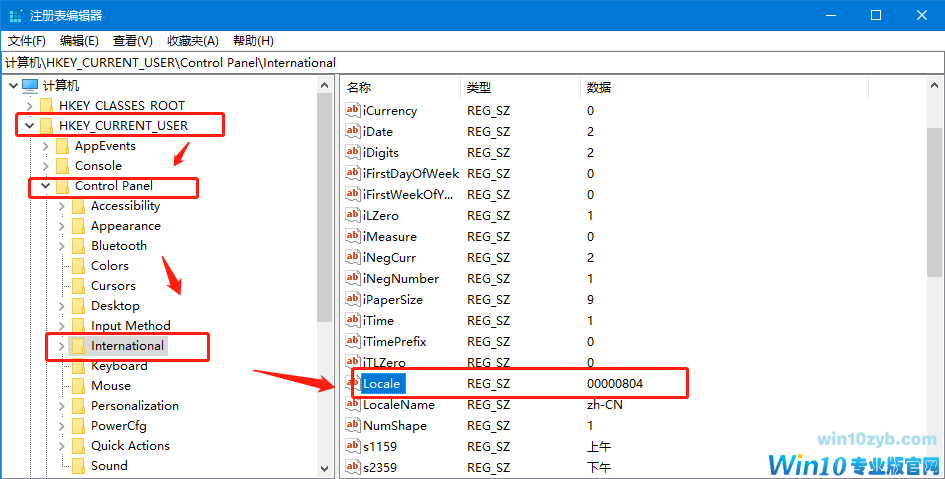The image size is (945, 479).
Task: Expand the AppEvents key chevron
Action: pyautogui.click(x=45, y=146)
